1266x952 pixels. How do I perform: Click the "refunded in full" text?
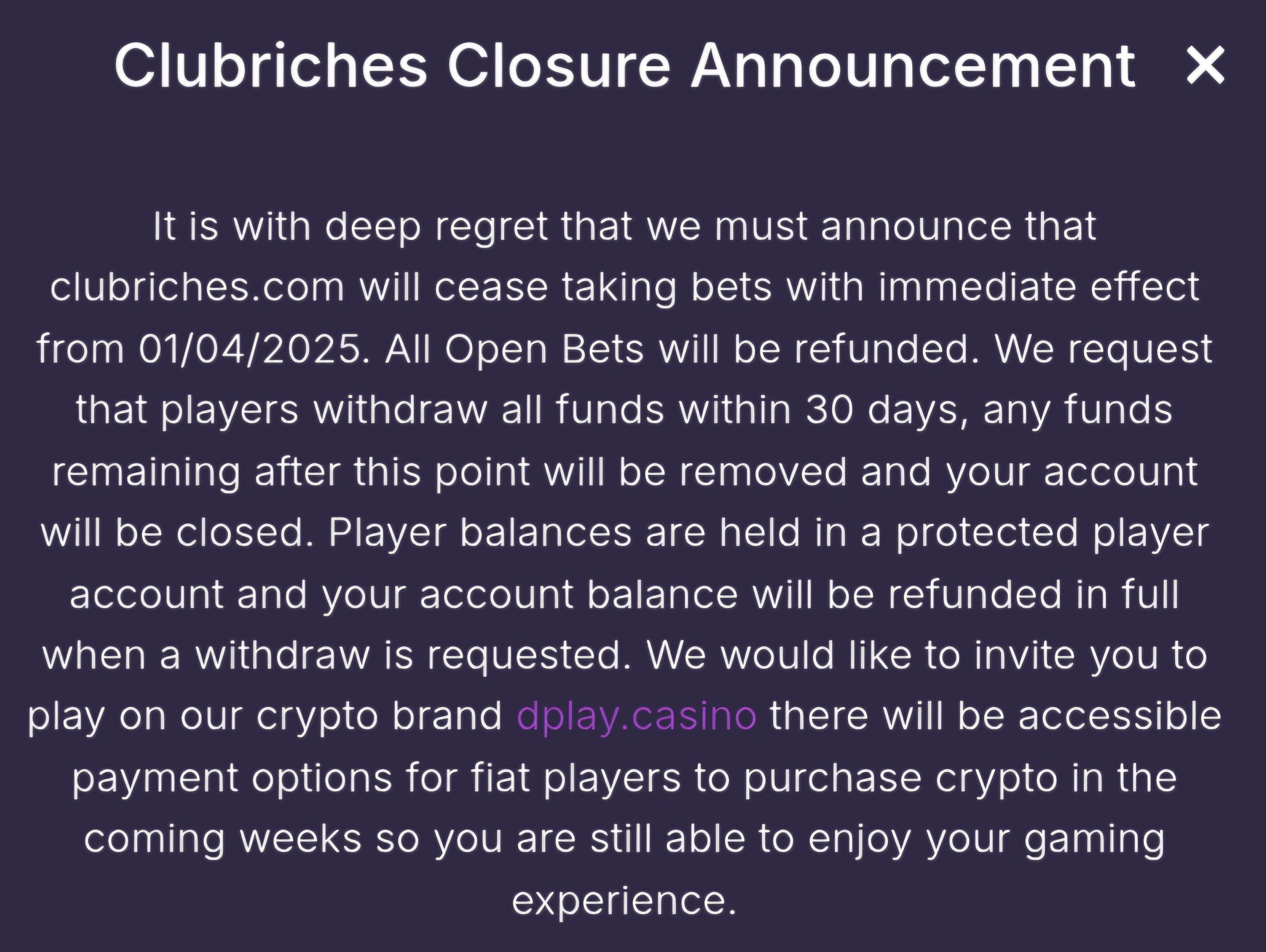[x=1034, y=594]
